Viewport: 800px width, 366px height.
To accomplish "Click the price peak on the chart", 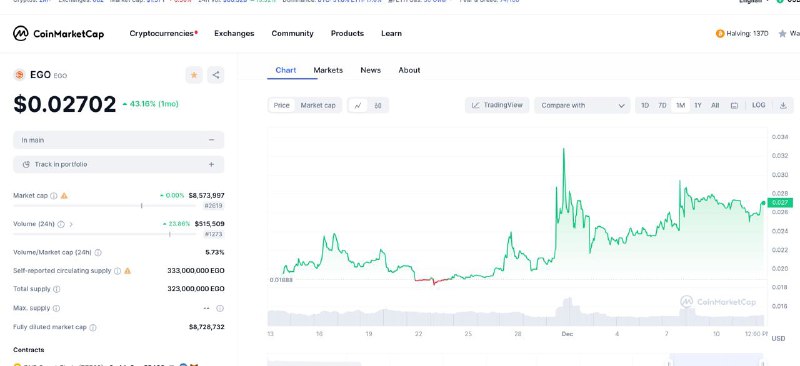I will coord(564,149).
